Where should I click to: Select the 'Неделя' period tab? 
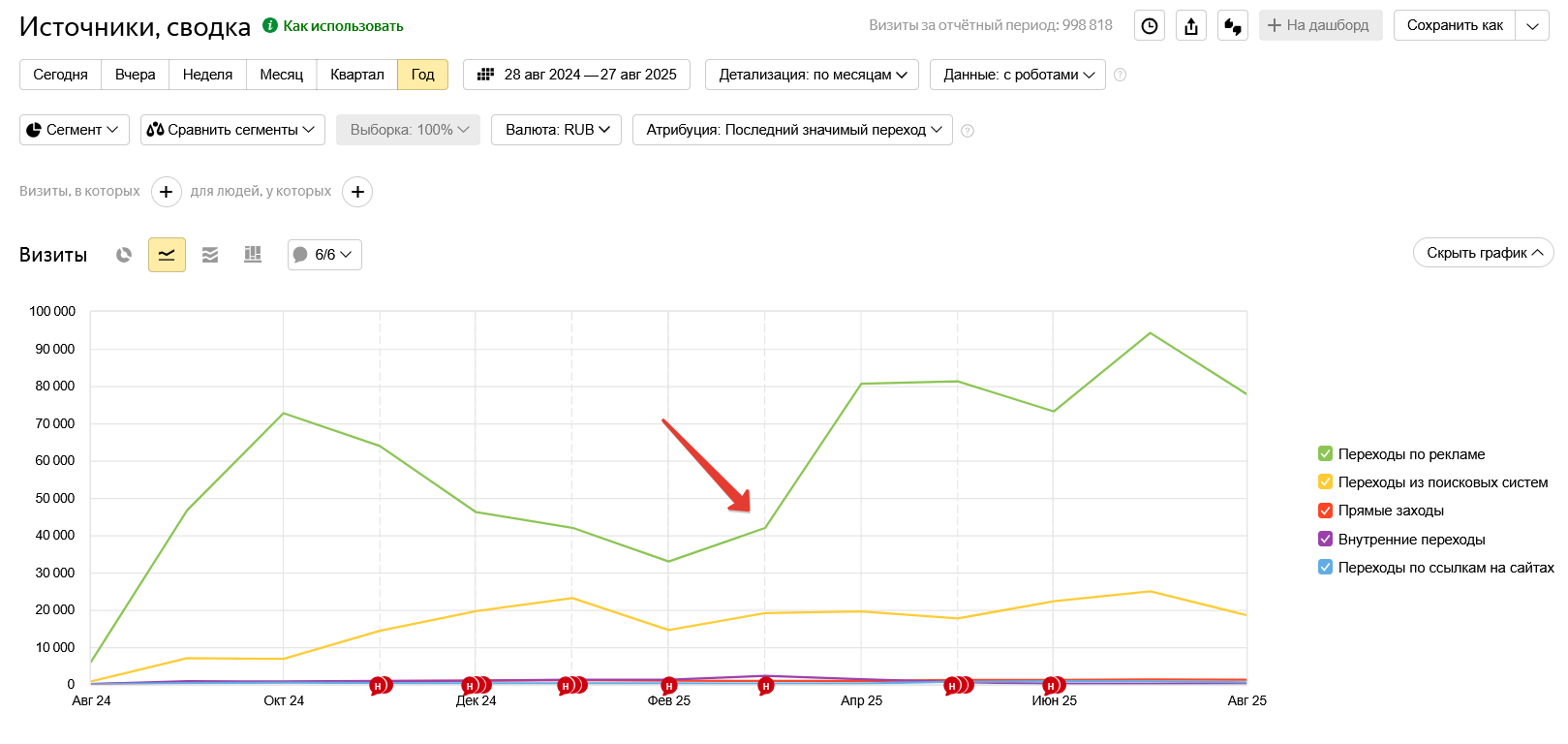tap(207, 75)
